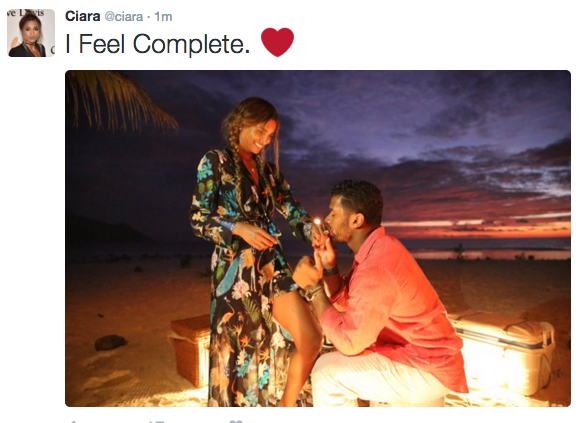Click the woman in floral dress
The image size is (580, 423).
(x=248, y=251)
